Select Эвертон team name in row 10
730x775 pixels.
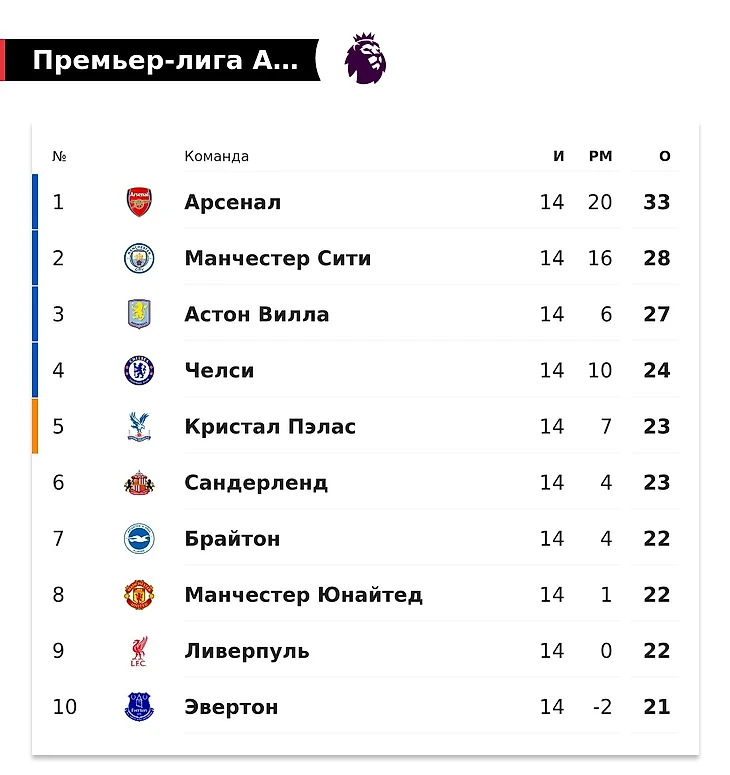coord(231,707)
